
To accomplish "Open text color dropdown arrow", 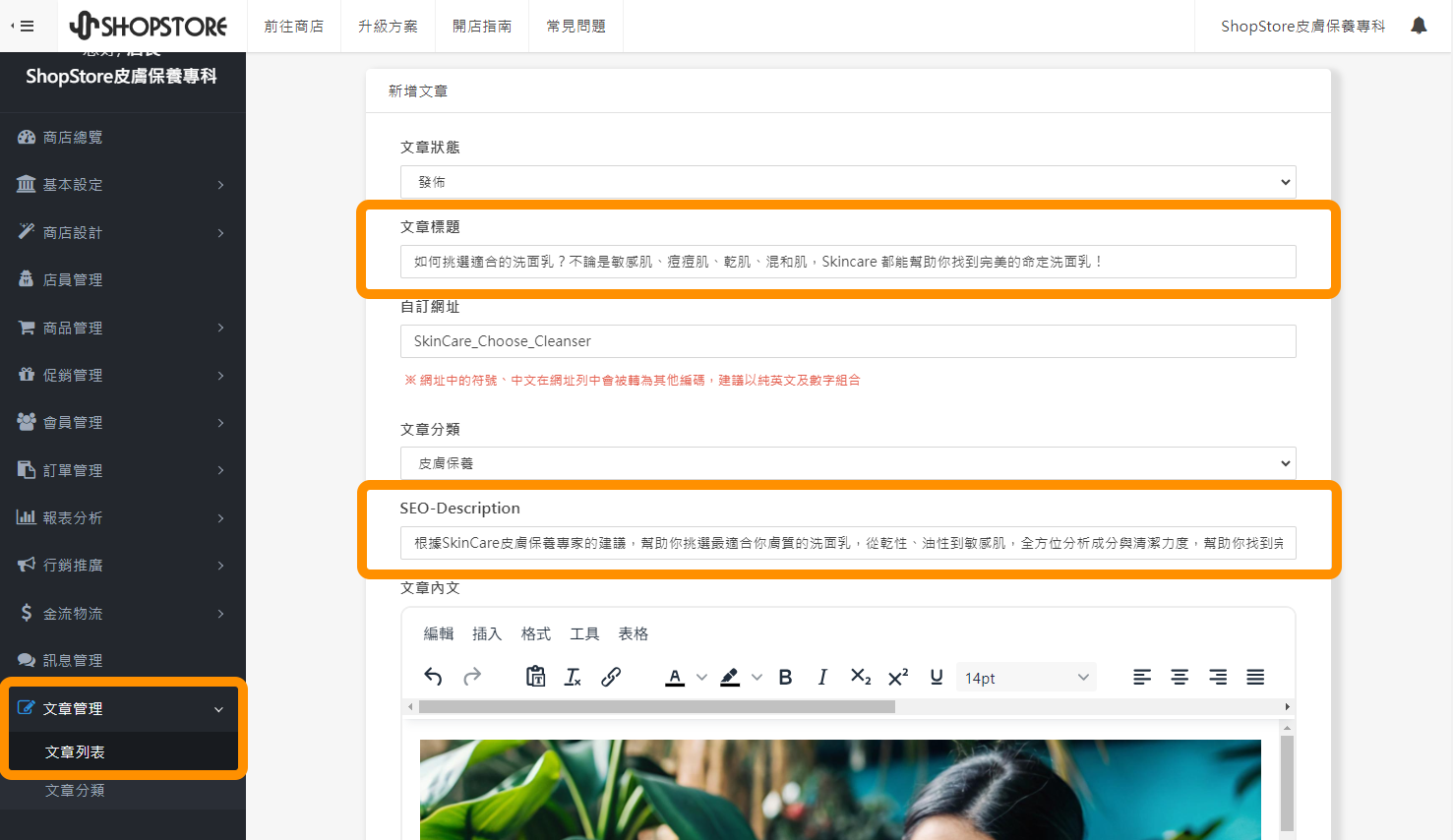I will click(x=701, y=677).
